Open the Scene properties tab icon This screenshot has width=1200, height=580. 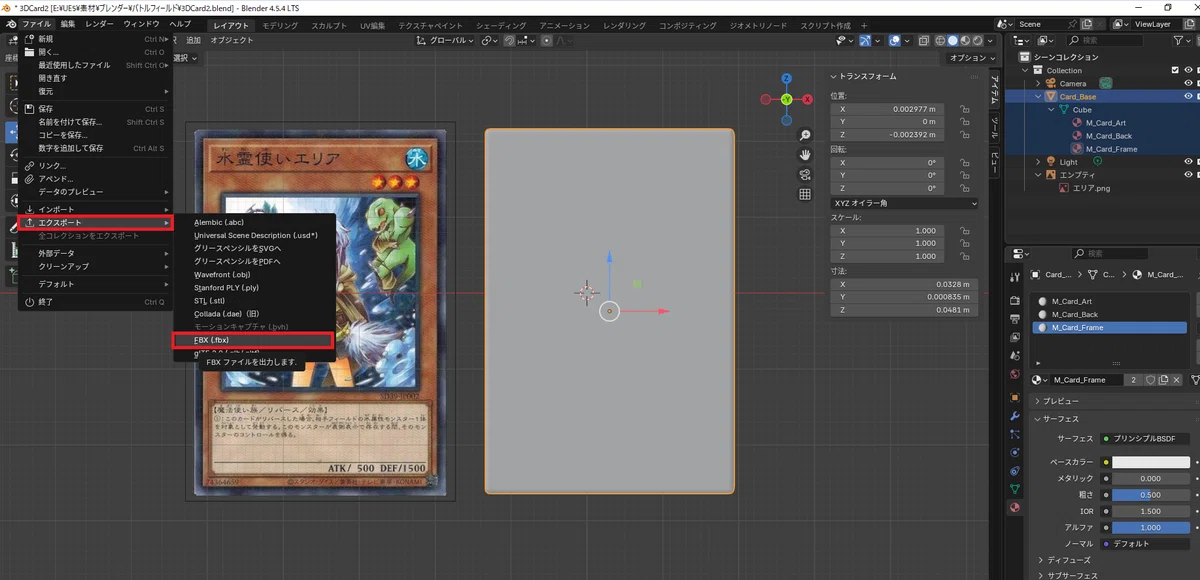pyautogui.click(x=1014, y=357)
